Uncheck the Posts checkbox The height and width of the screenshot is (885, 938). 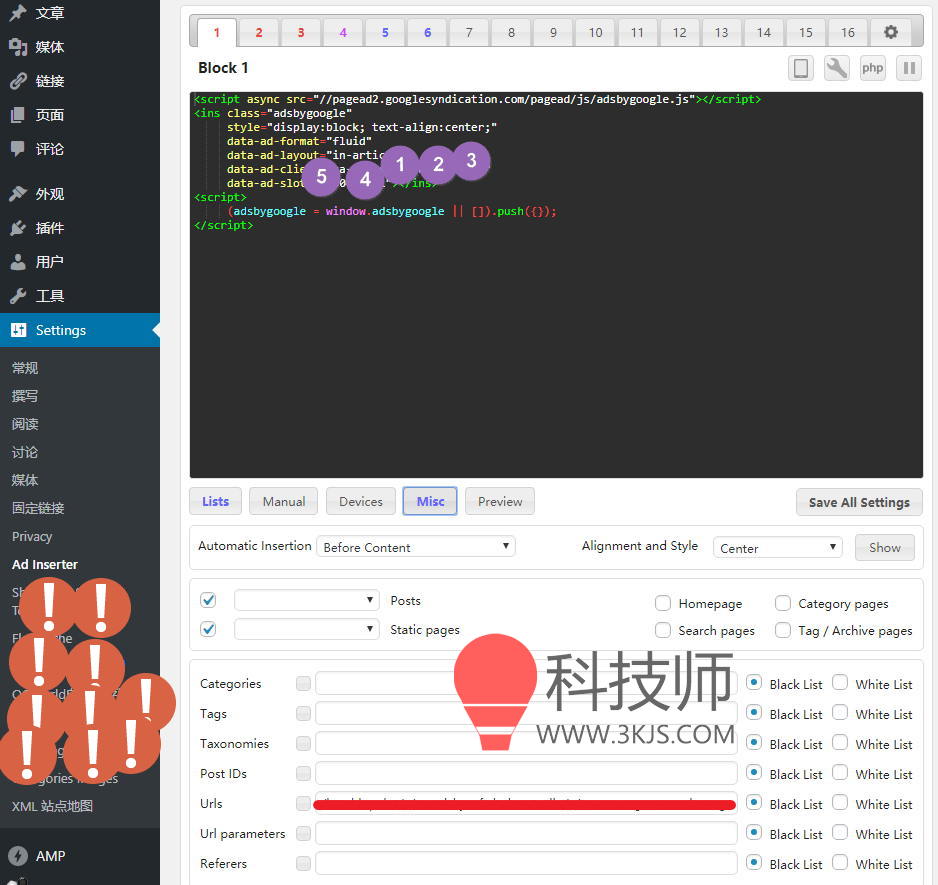coord(208,600)
